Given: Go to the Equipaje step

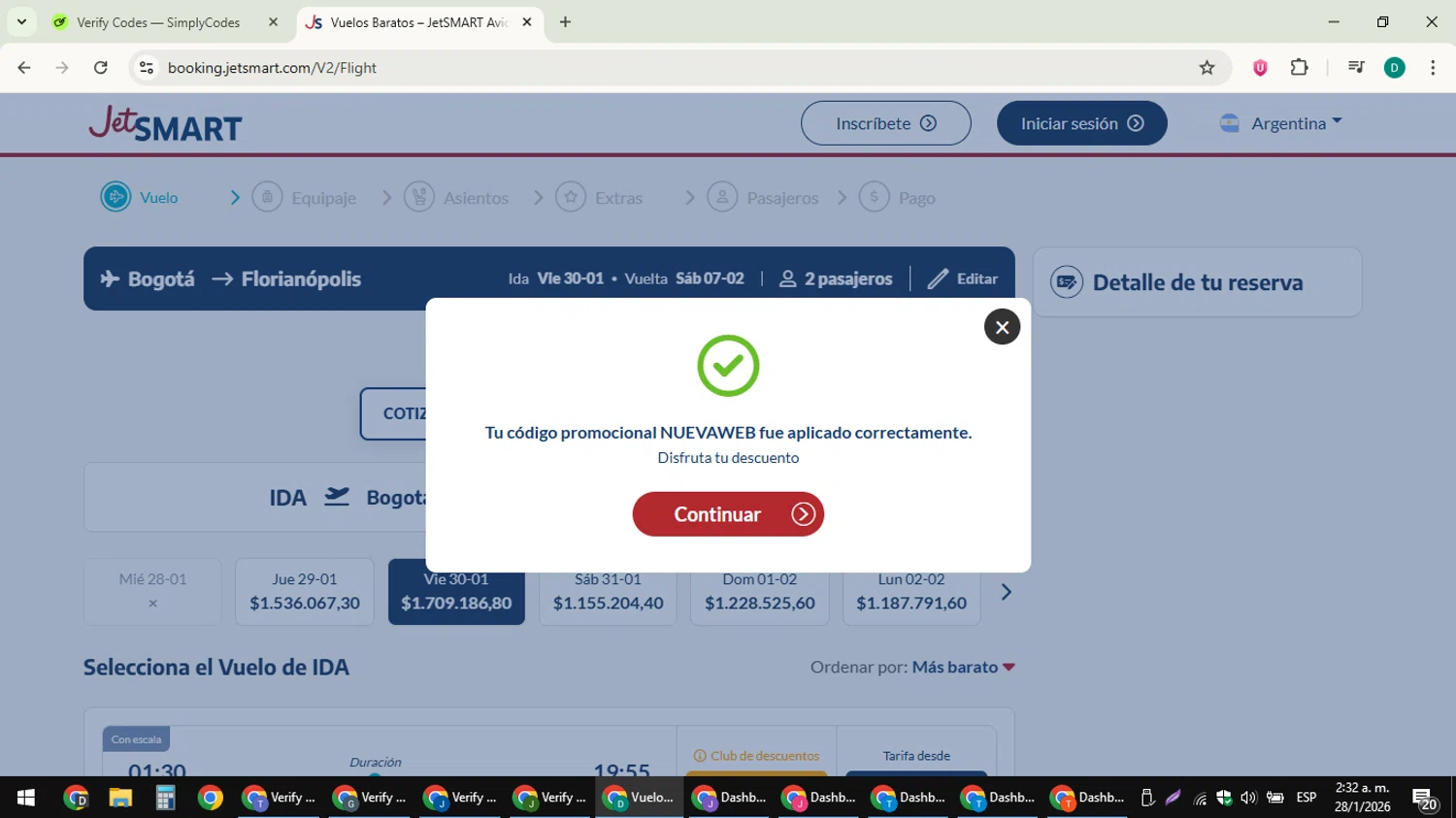Looking at the screenshot, I should pos(304,197).
